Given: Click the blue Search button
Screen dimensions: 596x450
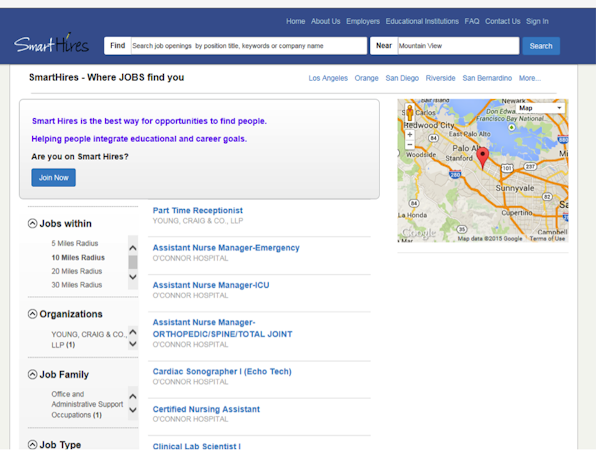Looking at the screenshot, I should click(x=541, y=46).
